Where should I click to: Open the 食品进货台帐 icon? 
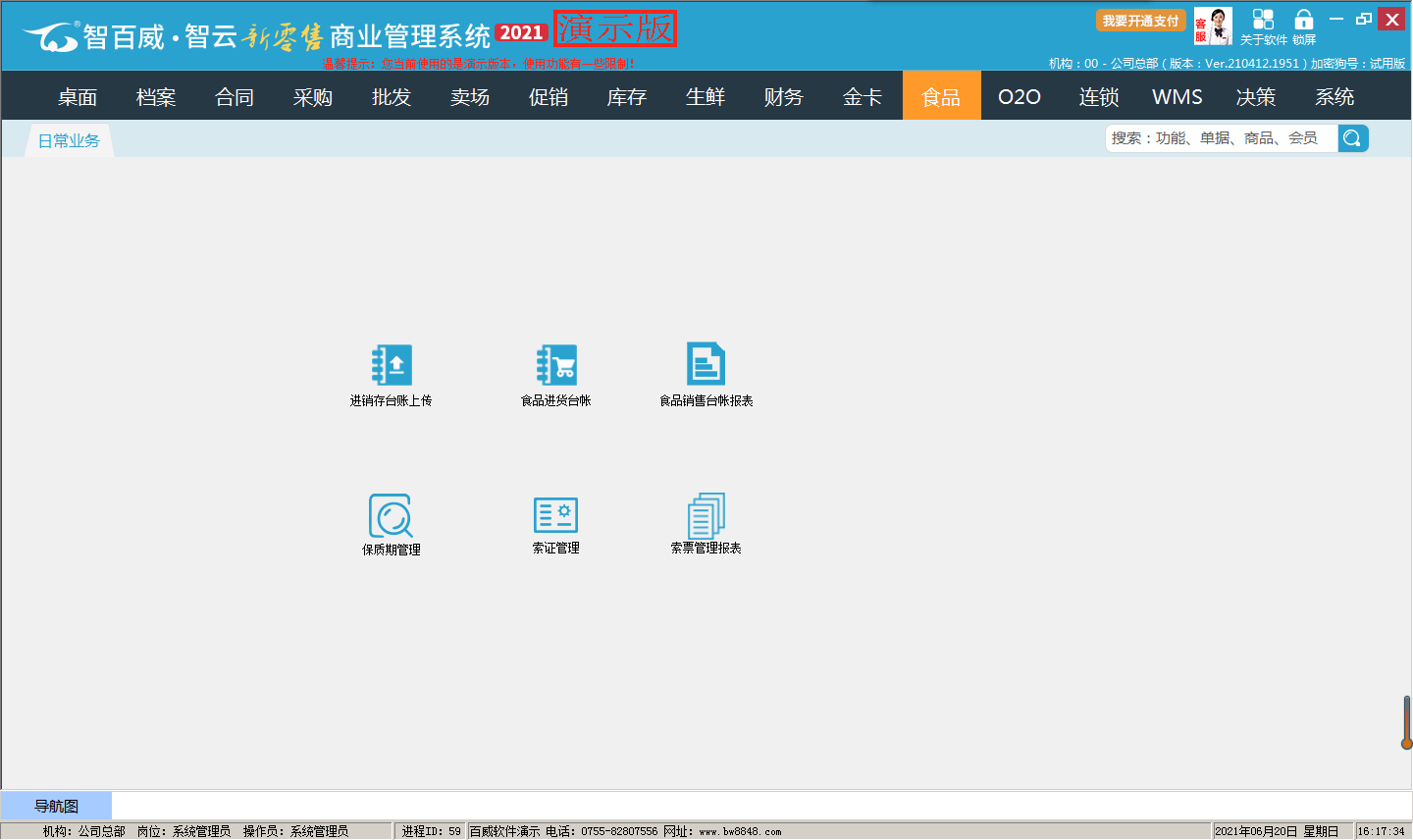[x=556, y=366]
